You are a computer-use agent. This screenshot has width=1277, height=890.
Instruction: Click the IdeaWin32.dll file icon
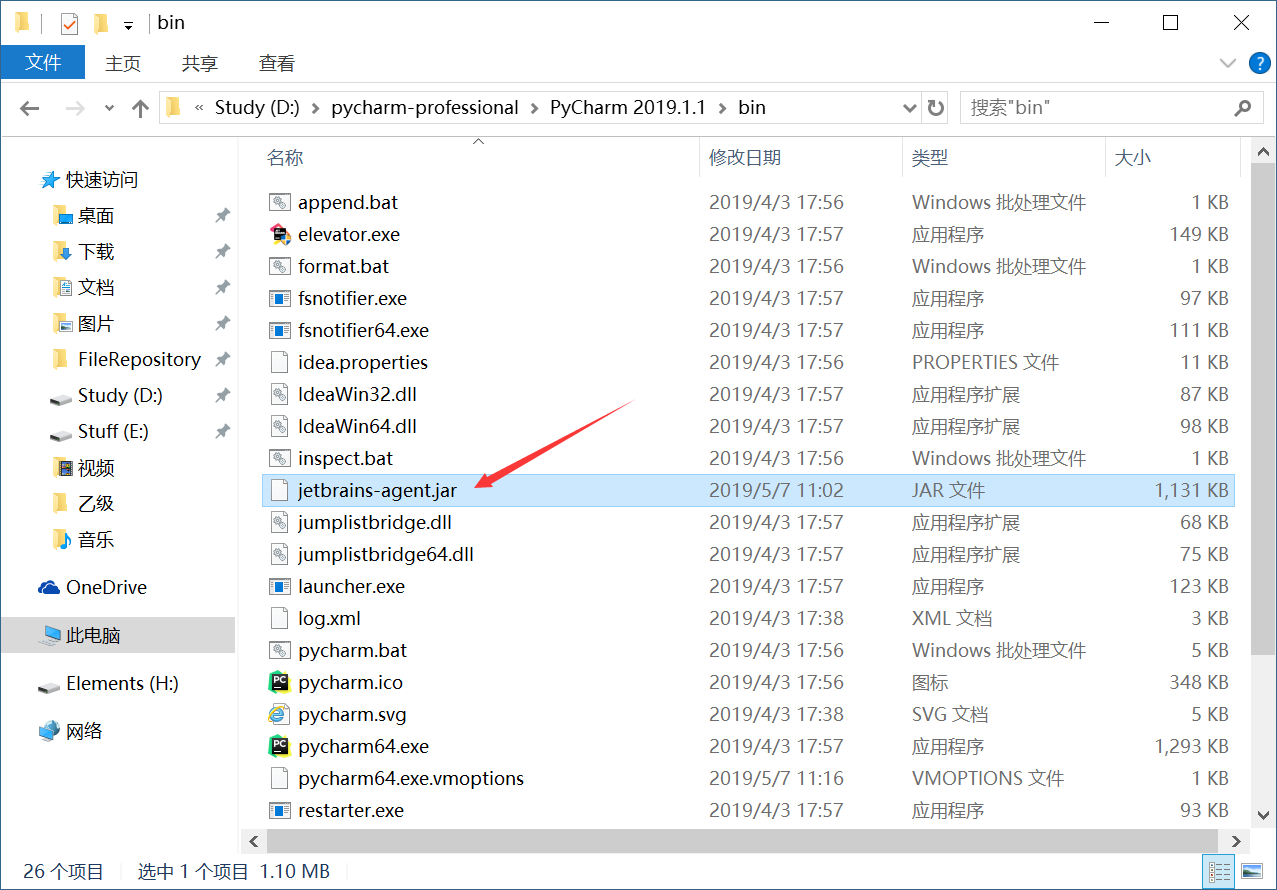pyautogui.click(x=279, y=394)
